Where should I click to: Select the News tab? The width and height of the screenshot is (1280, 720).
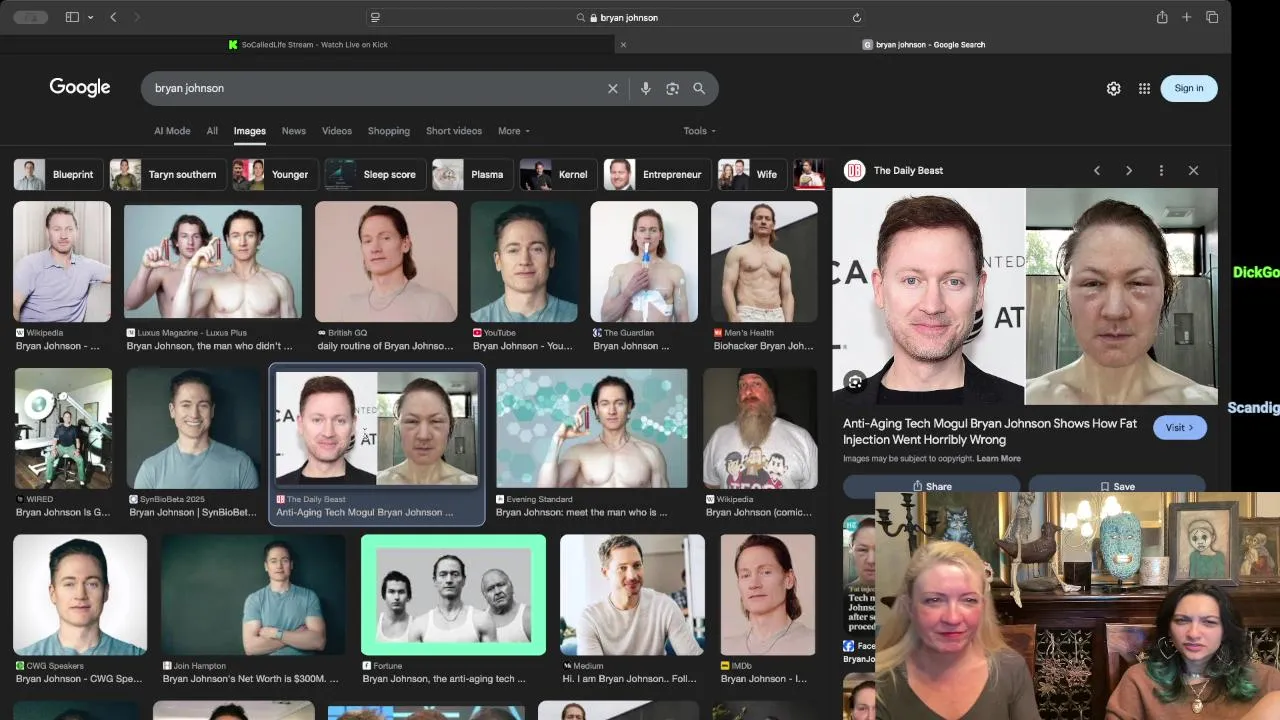[x=294, y=131]
